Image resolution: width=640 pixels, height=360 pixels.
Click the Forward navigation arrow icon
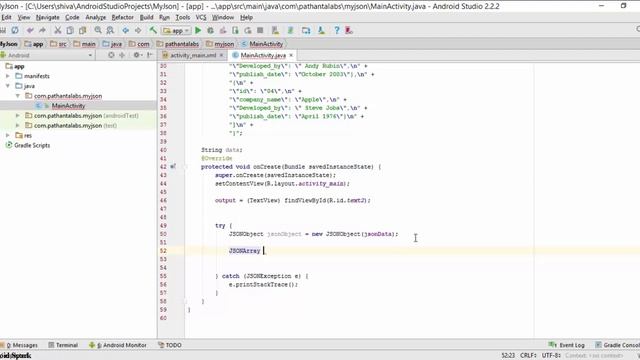pyautogui.click(x=138, y=30)
